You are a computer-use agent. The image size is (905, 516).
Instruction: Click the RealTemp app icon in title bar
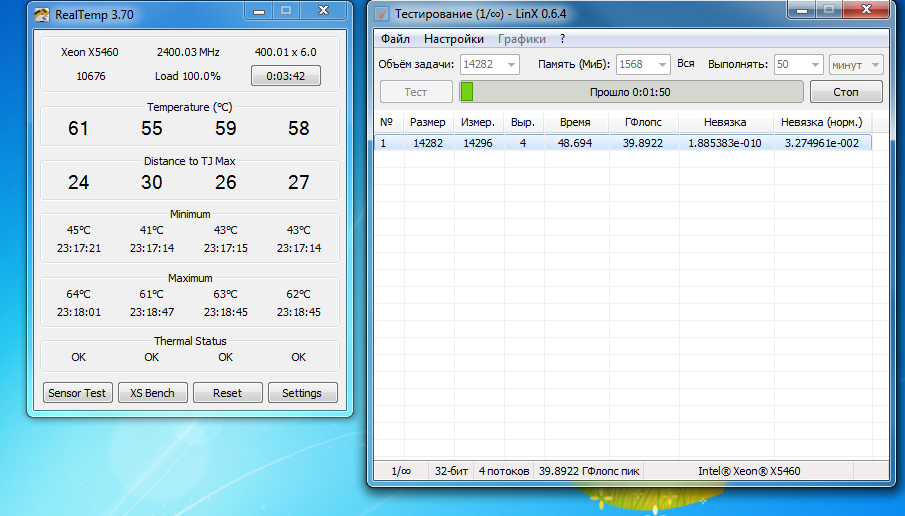click(x=42, y=14)
